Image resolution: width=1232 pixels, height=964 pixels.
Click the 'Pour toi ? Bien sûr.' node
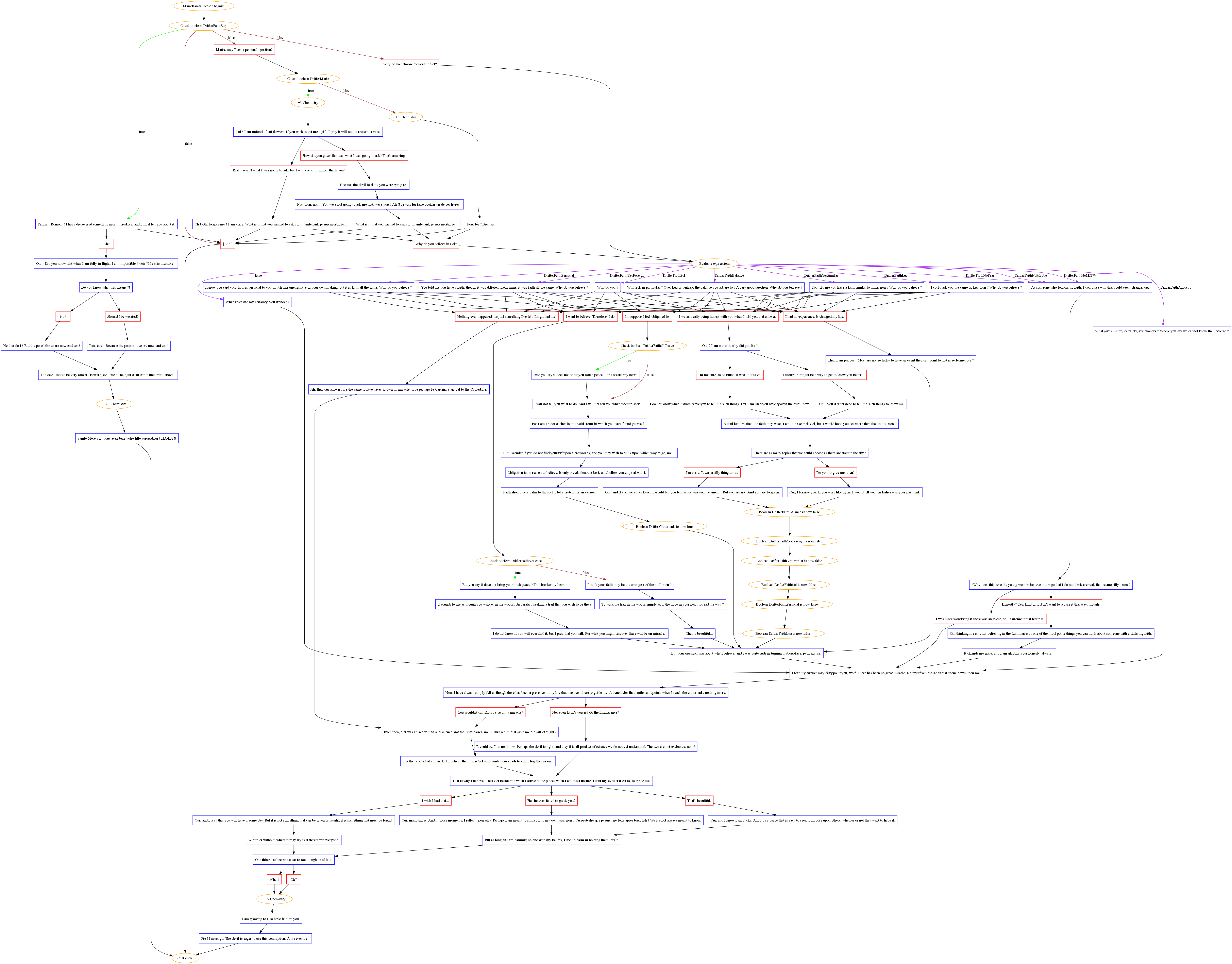[x=481, y=224]
